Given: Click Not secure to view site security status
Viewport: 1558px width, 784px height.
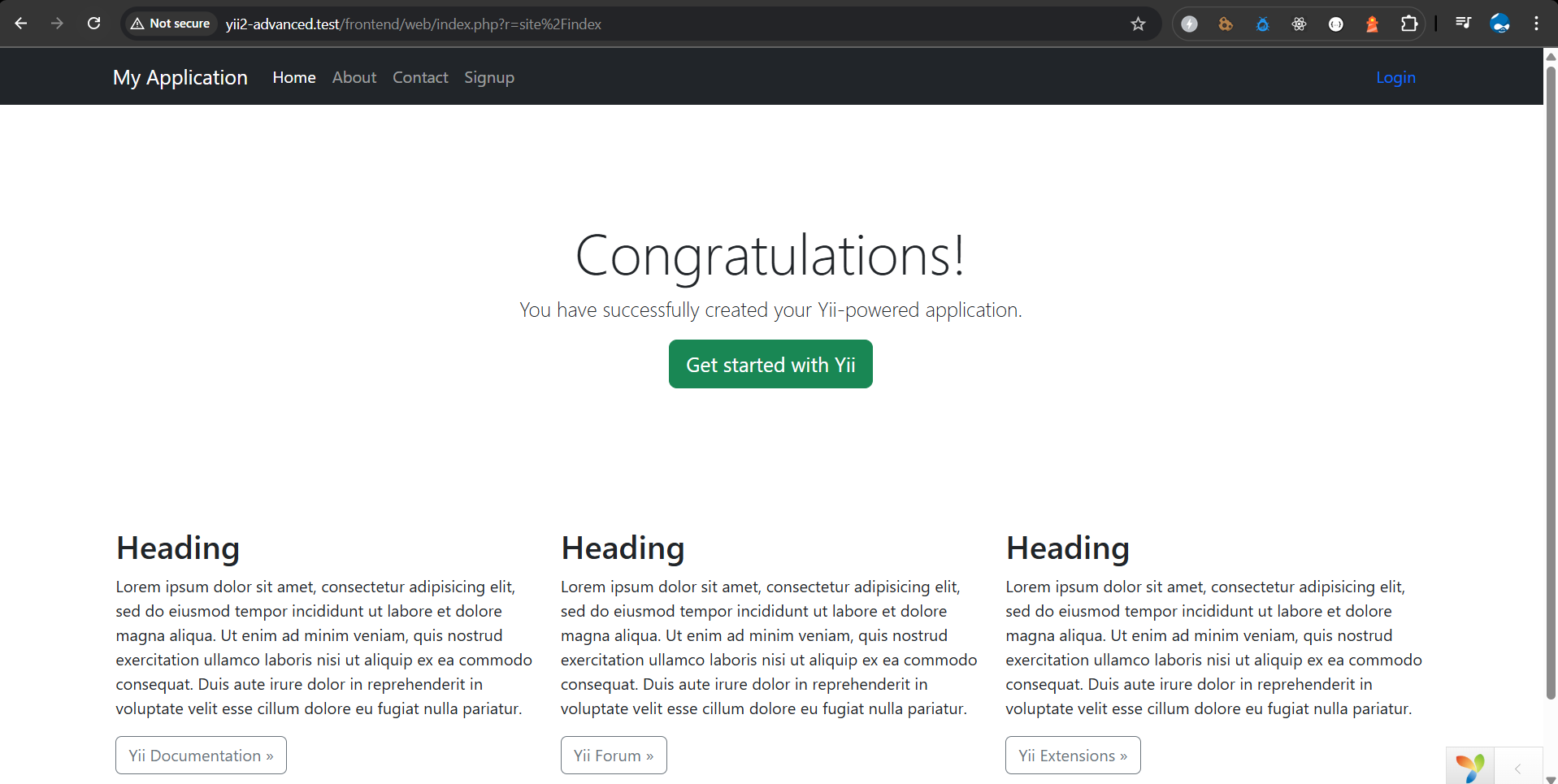Looking at the screenshot, I should (169, 24).
